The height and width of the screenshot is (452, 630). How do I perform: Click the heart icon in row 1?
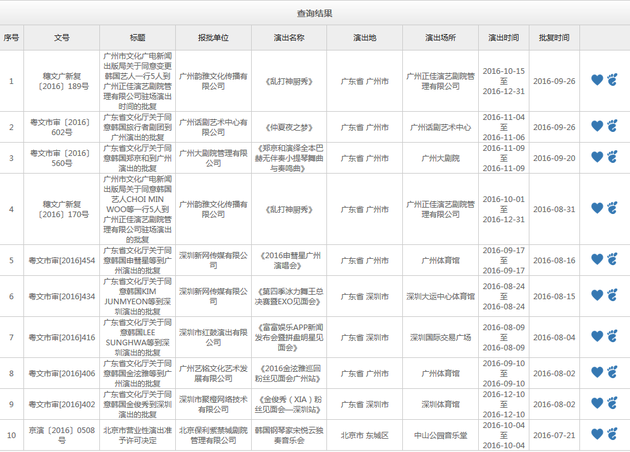597,80
